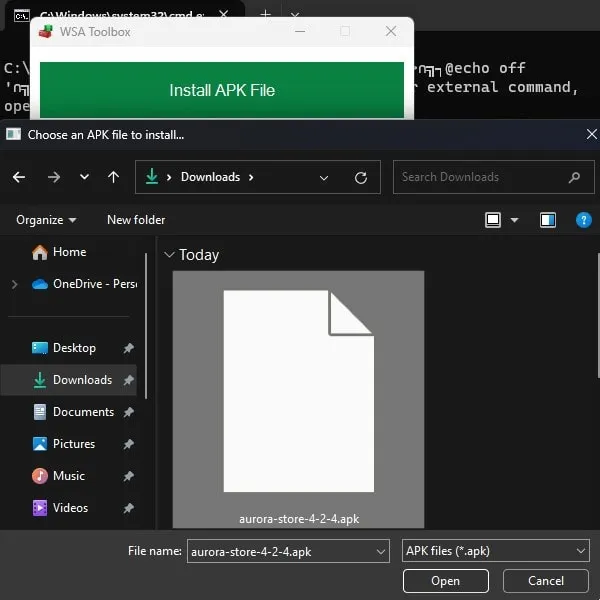Close the WSA Toolbox window
This screenshot has width=600, height=600.
[x=391, y=31]
